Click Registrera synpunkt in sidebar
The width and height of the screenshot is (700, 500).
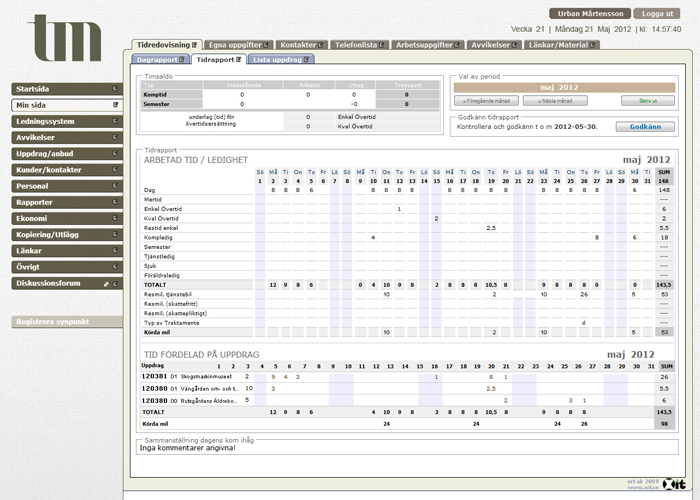tap(67, 322)
